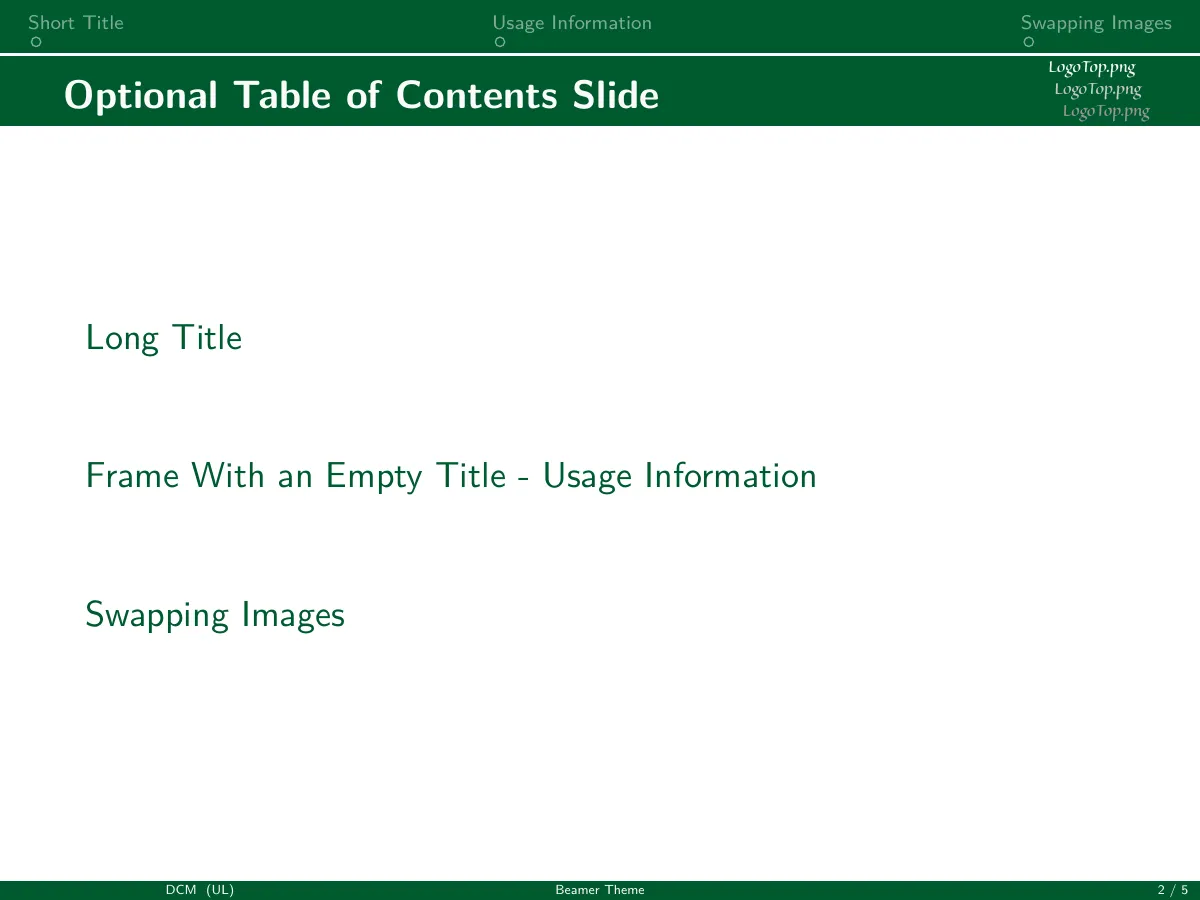Click the faded bottom LogoTop.png placeholder

pyautogui.click(x=1106, y=111)
